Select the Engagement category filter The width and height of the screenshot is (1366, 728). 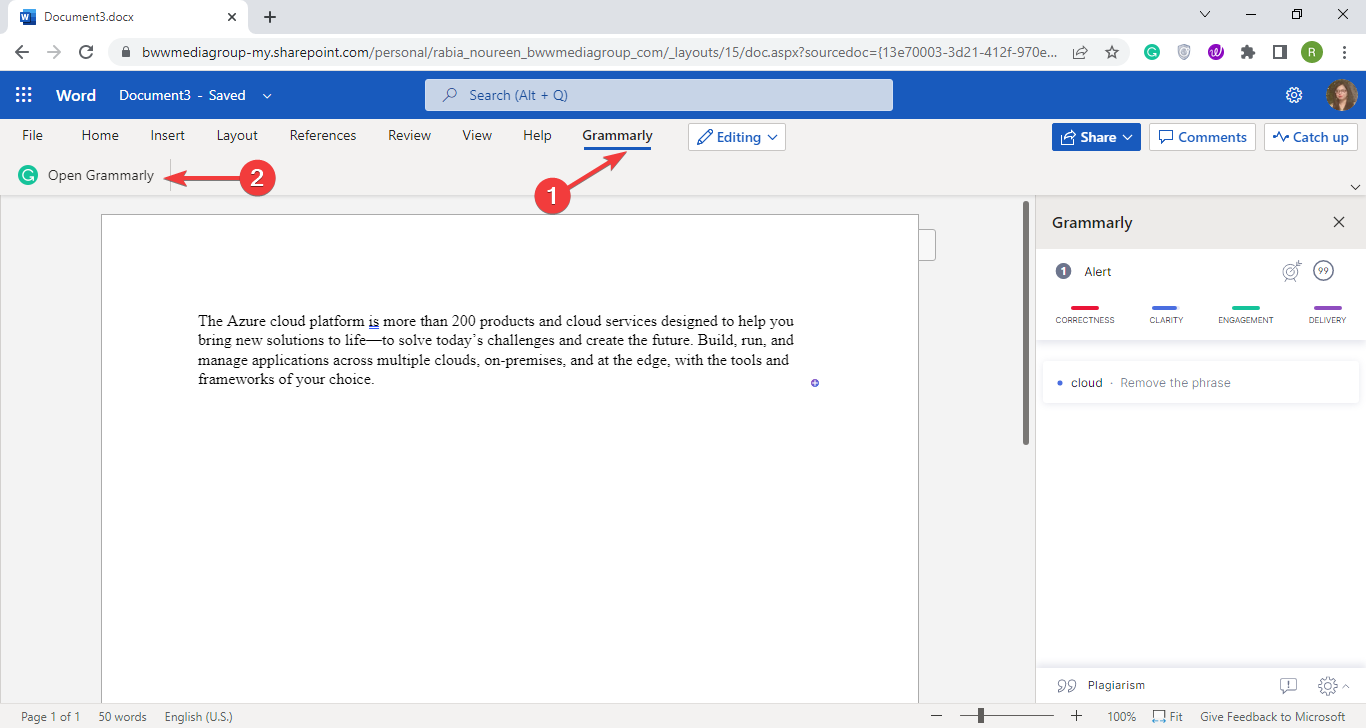(1245, 312)
